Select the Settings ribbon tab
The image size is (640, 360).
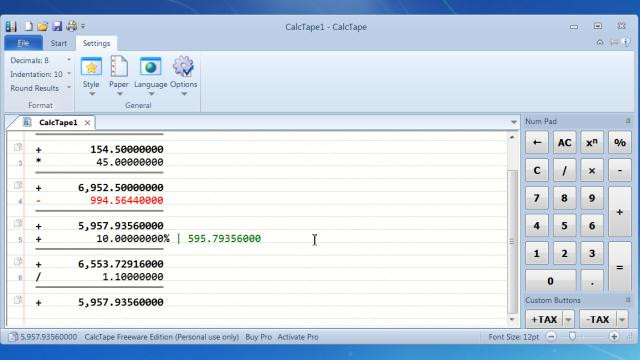[96, 43]
